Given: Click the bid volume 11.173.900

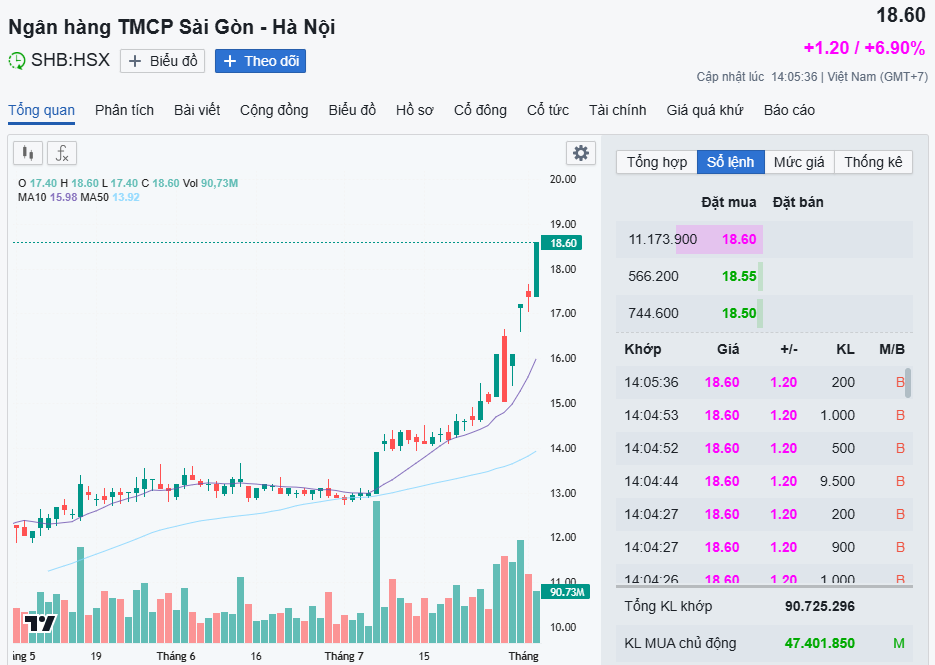Looking at the screenshot, I should pos(662,239).
